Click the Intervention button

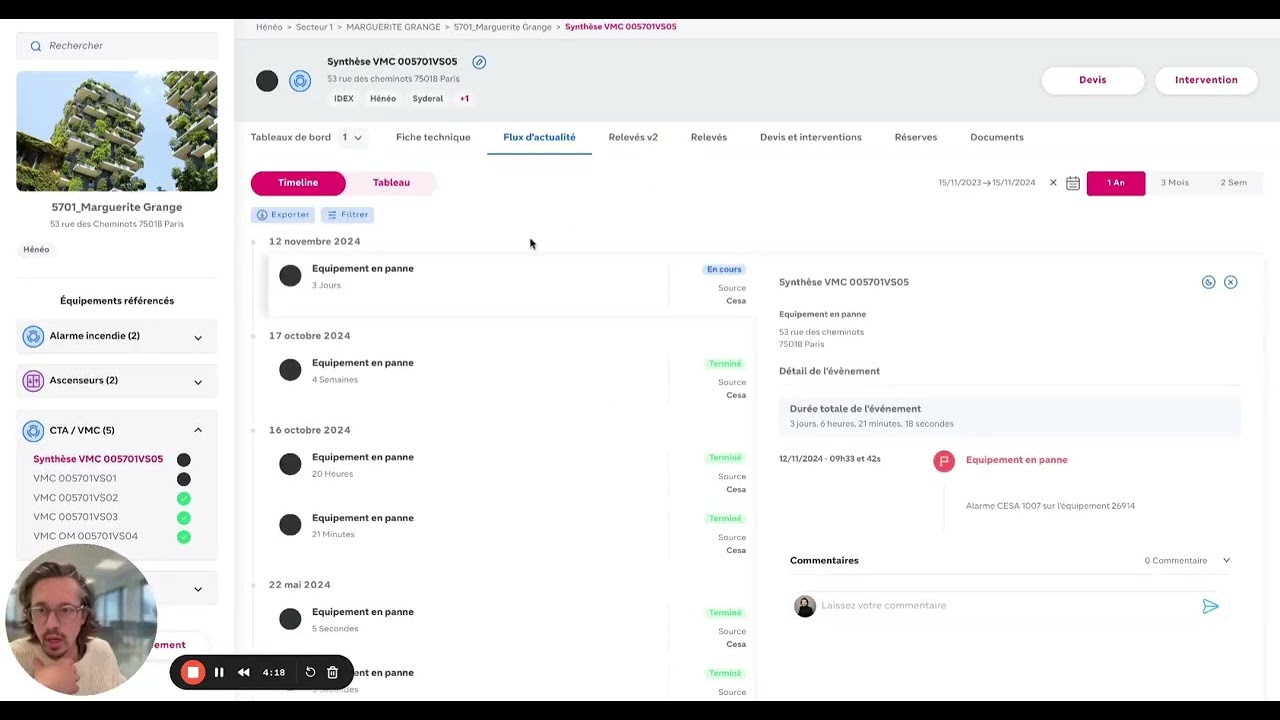1205,80
